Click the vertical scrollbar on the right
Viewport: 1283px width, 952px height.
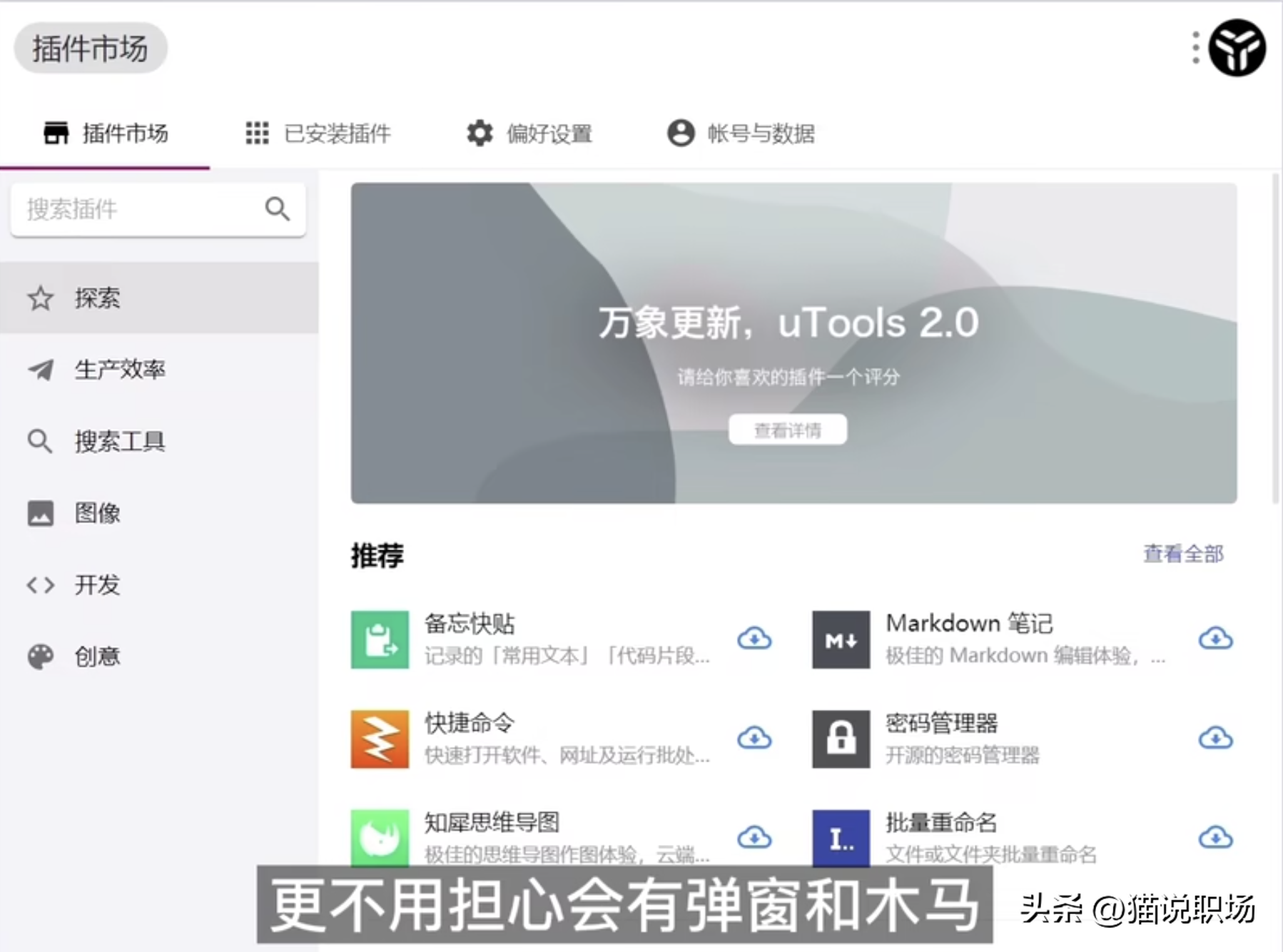(x=1275, y=338)
